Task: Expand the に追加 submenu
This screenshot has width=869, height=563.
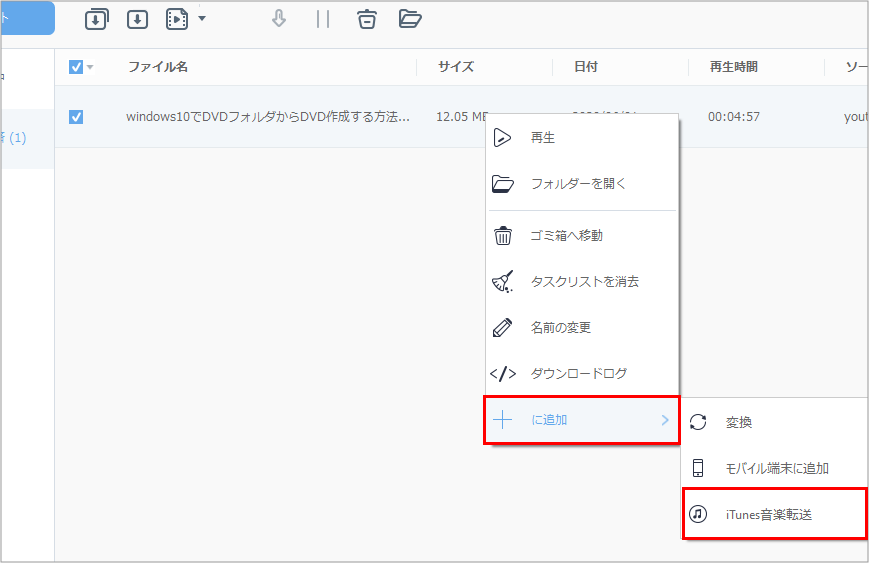Action: click(x=581, y=420)
